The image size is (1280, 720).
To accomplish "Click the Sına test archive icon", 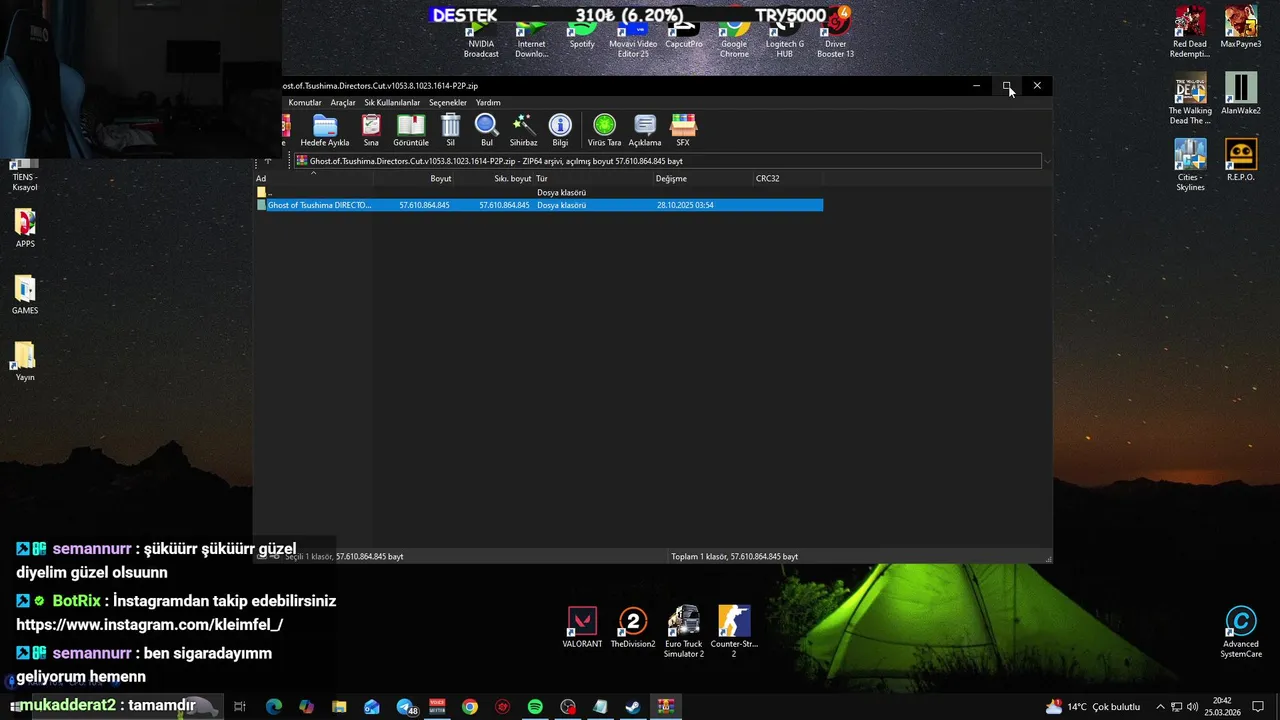I will coord(371,130).
